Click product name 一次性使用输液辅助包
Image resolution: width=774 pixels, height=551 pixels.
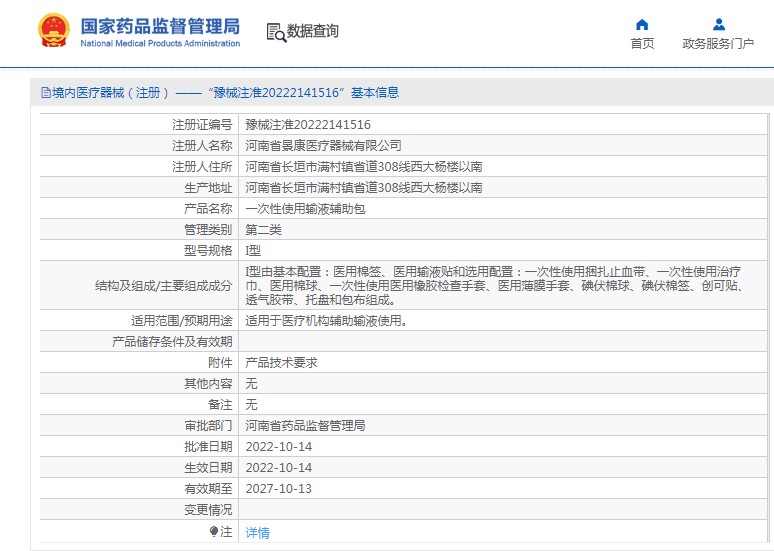pos(305,209)
